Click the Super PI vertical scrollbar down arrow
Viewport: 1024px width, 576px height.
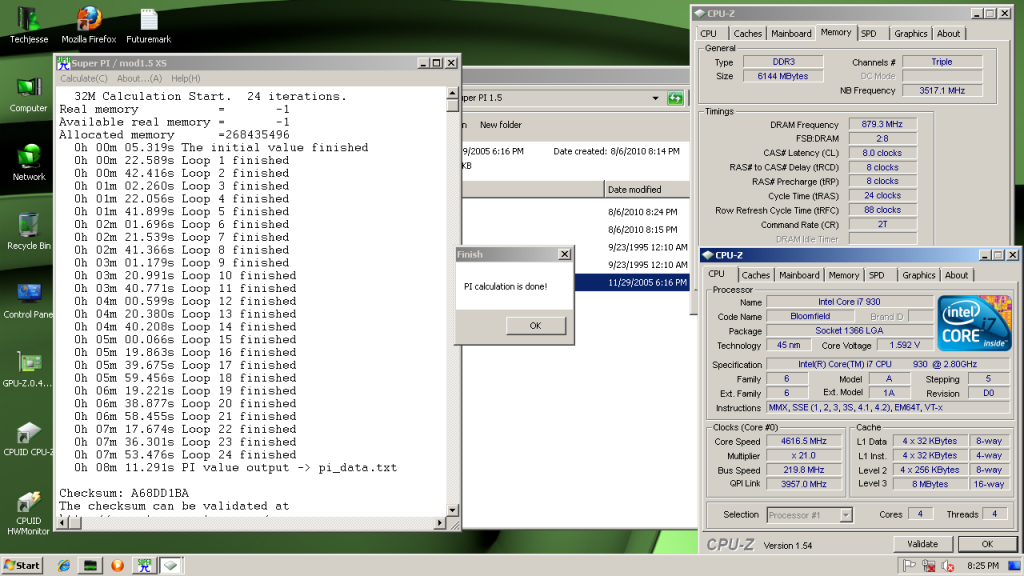453,509
